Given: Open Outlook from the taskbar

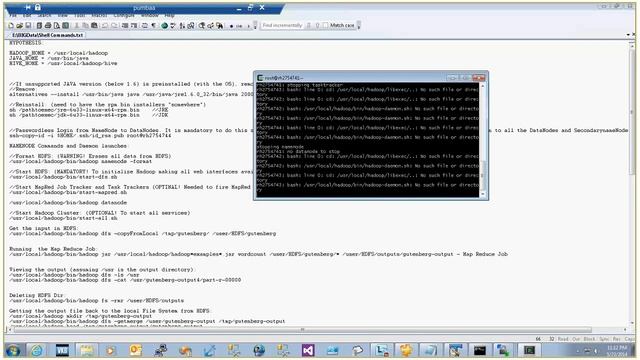Looking at the screenshot, I should point(136,350).
